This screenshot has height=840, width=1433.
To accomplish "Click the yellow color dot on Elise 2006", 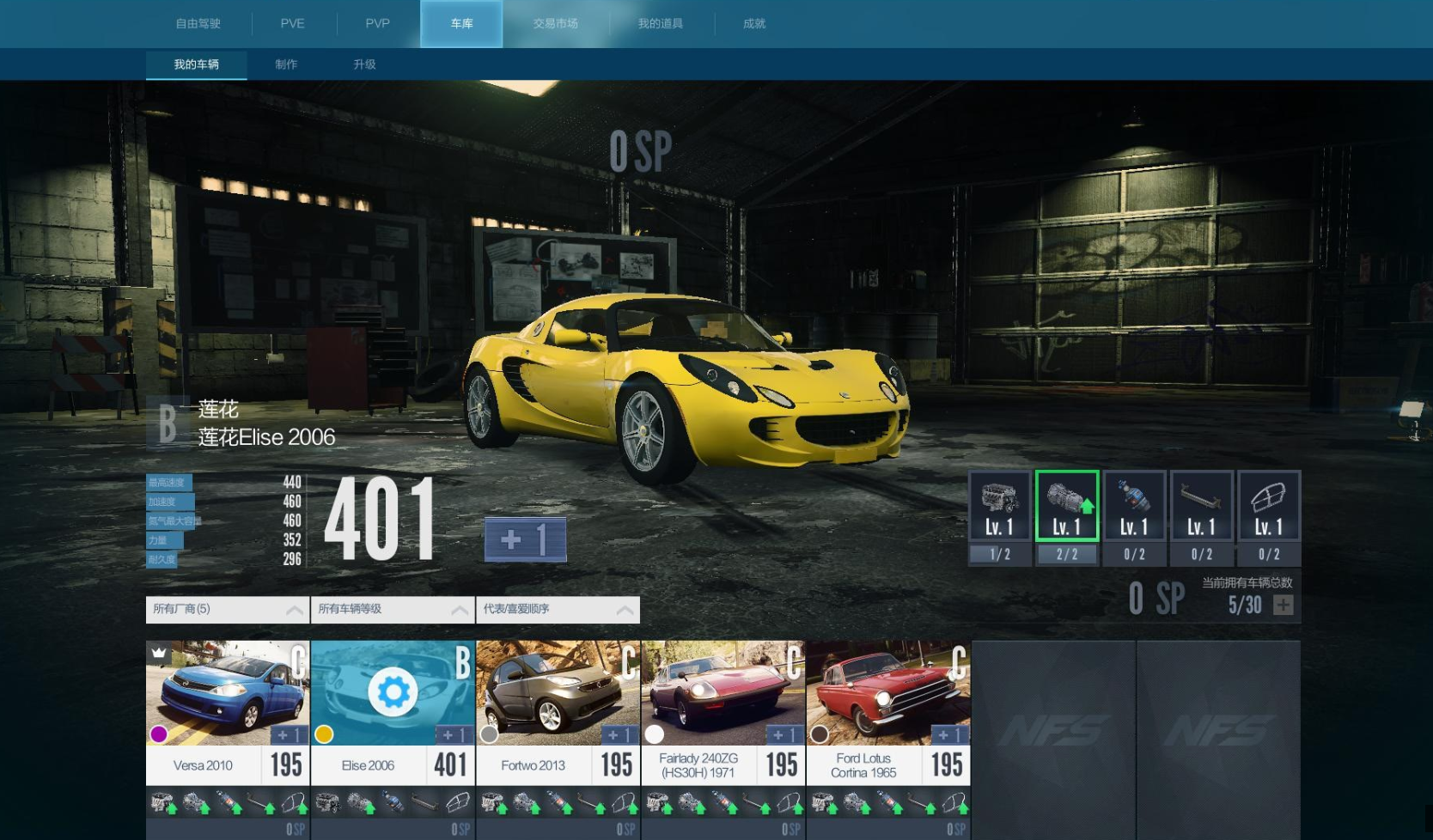I will [x=324, y=734].
